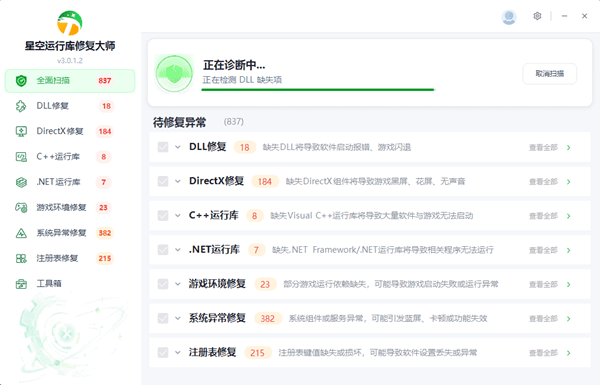Click the C++运行库 sidebar icon

click(21, 157)
